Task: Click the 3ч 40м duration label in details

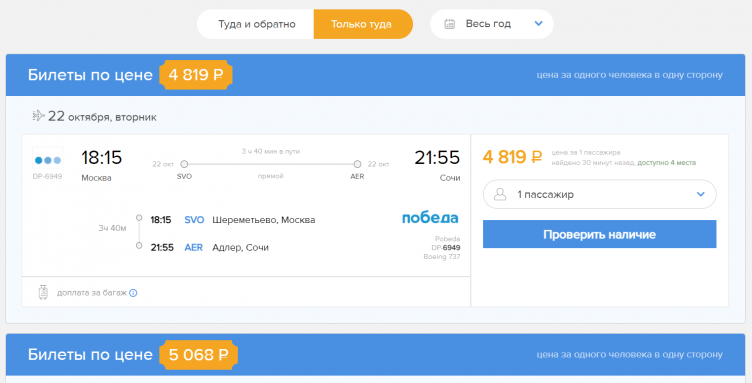Action: pyautogui.click(x=112, y=228)
